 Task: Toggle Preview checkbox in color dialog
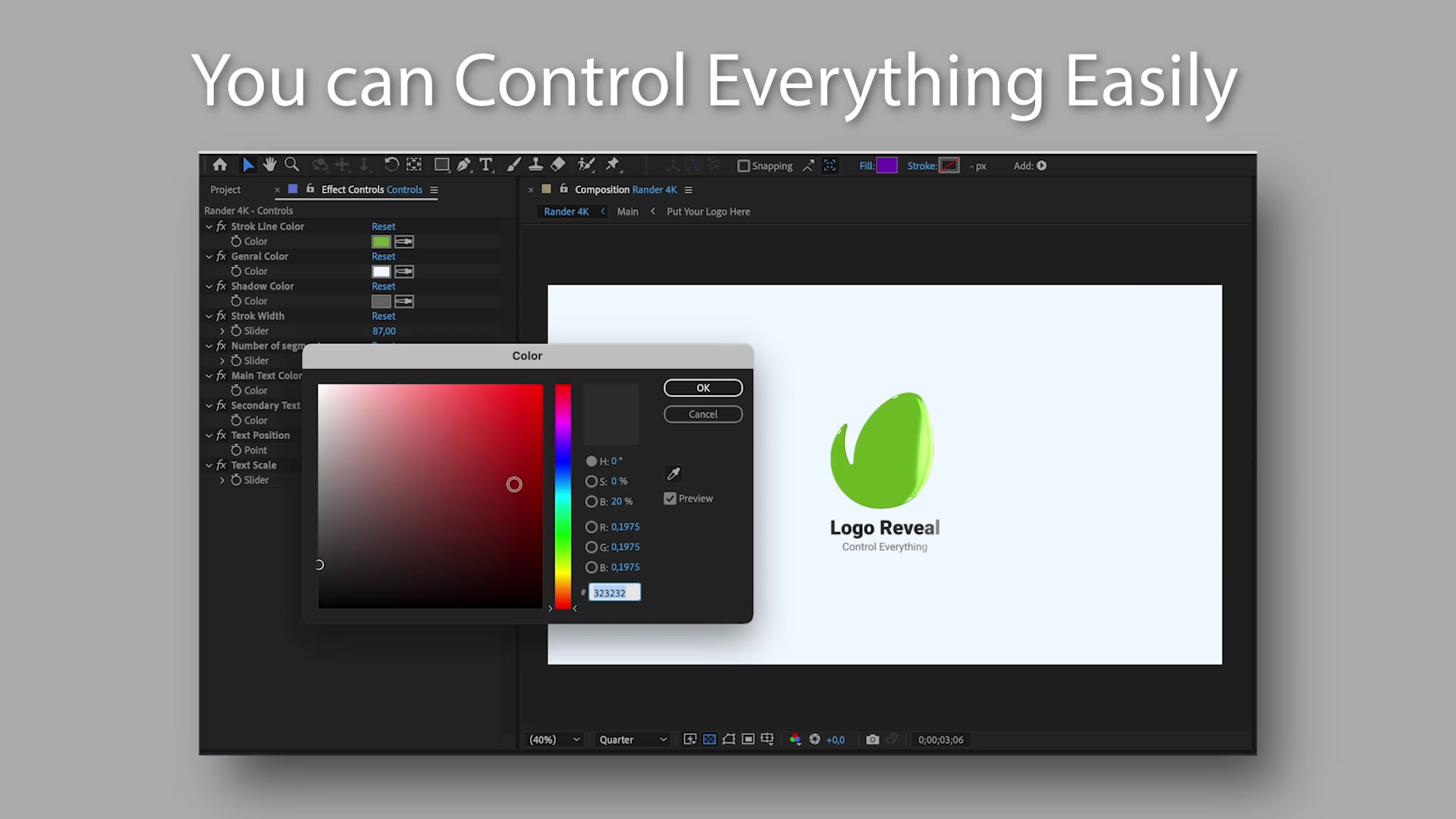670,498
